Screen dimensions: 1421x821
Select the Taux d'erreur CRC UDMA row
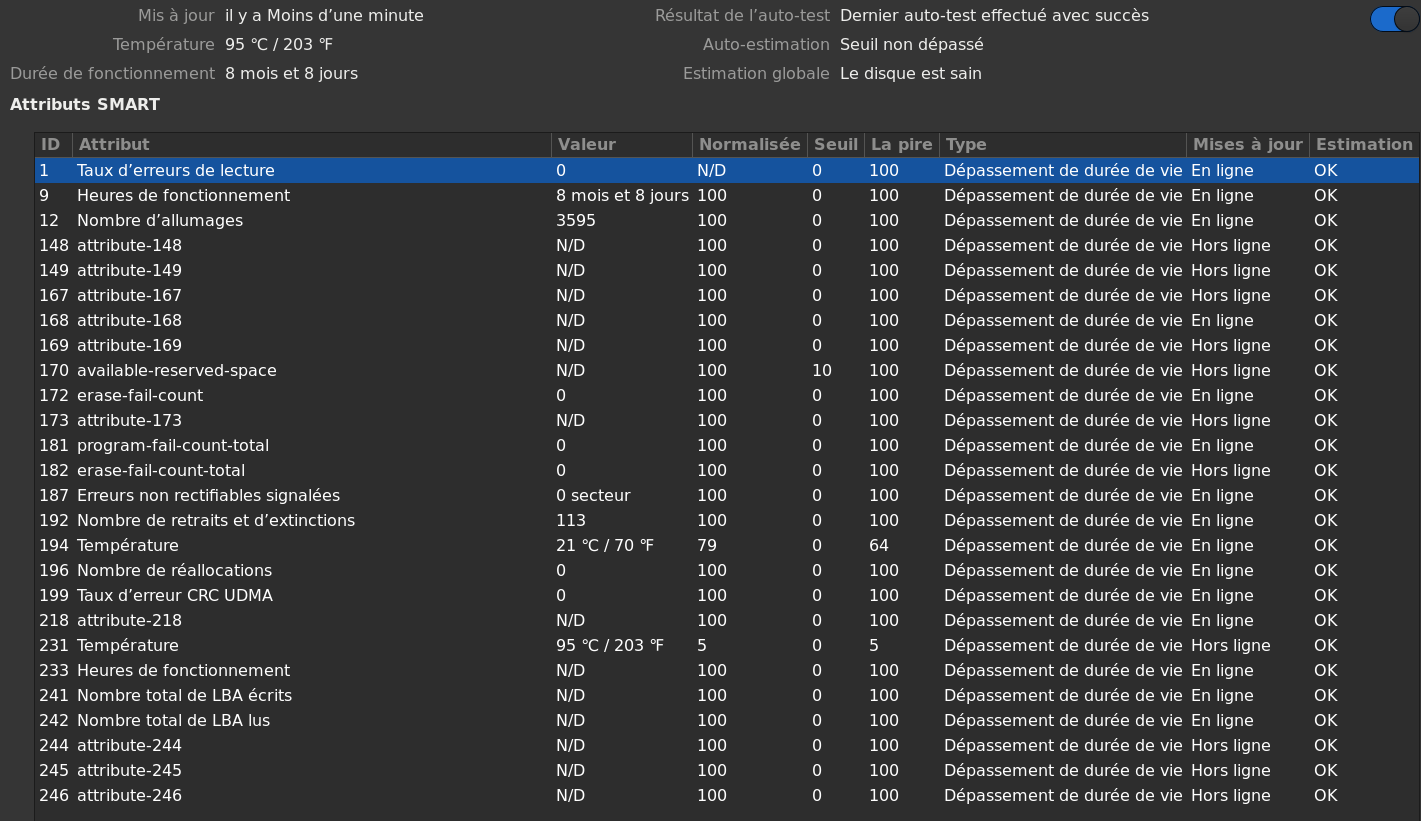[175, 596]
